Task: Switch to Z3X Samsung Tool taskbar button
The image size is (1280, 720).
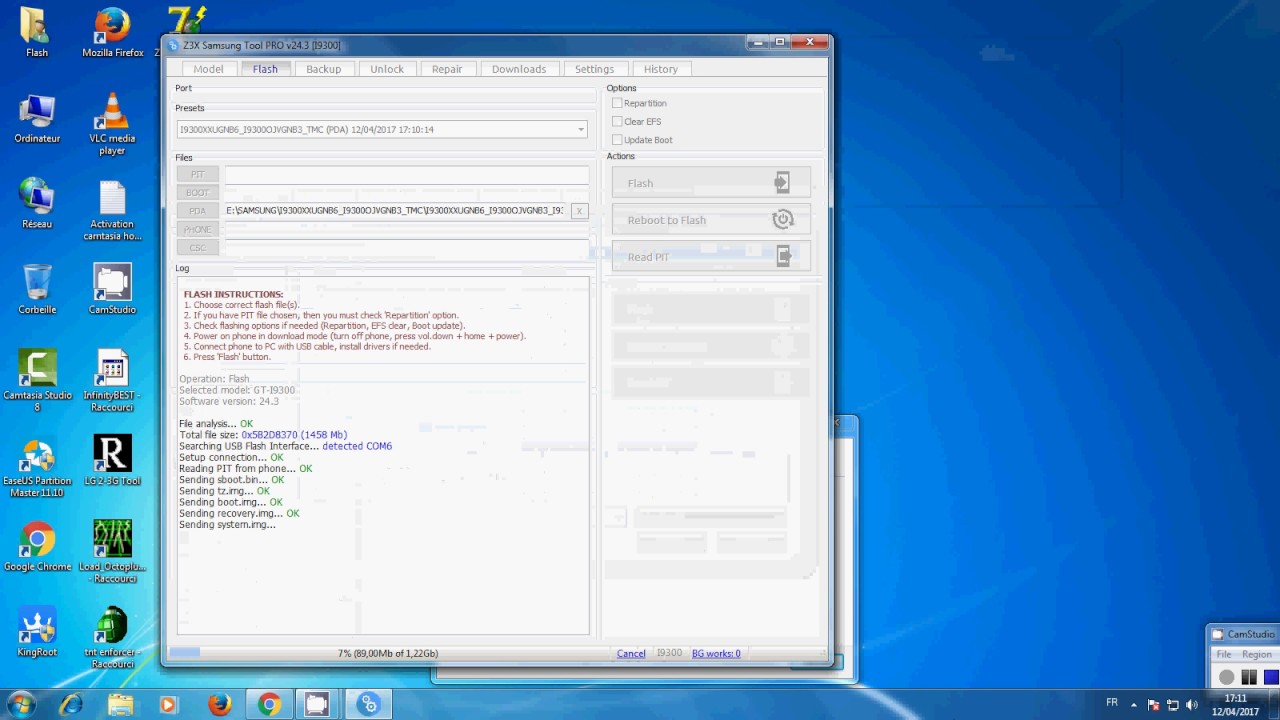Action: (368, 705)
